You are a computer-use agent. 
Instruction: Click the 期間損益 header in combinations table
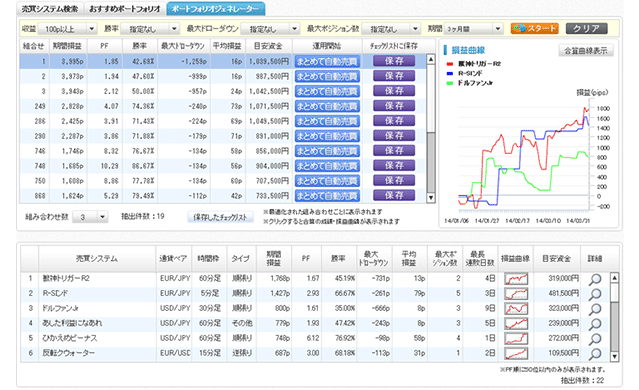click(x=67, y=46)
